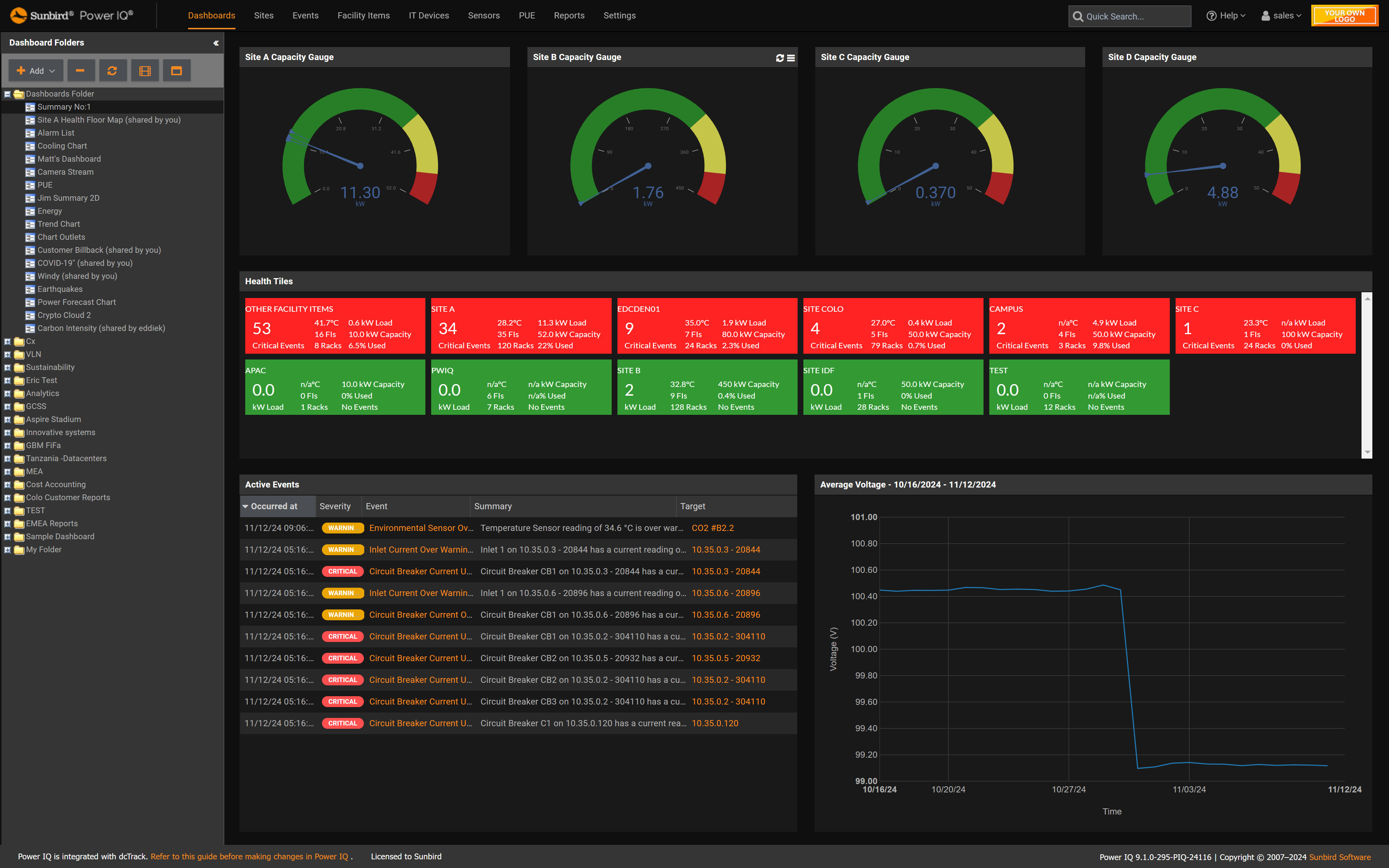Open the Help dropdown menu
1389x868 pixels.
point(1226,16)
